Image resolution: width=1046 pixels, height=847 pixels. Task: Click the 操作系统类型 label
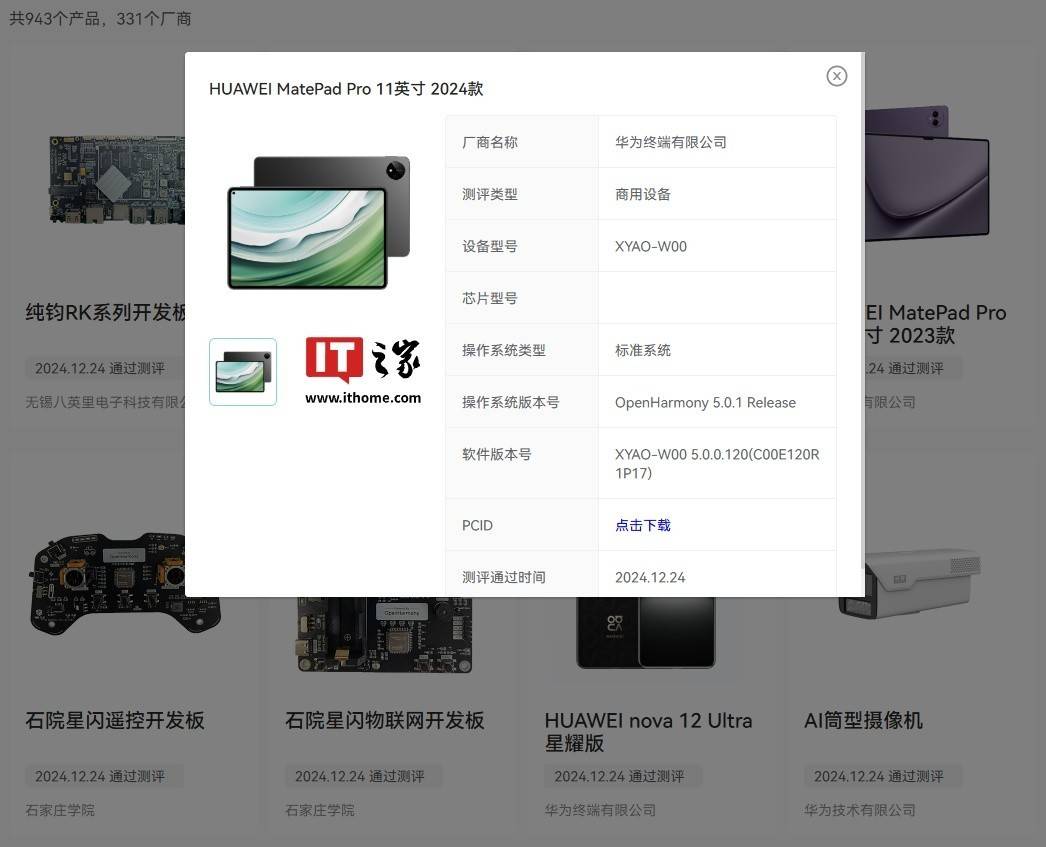point(504,350)
